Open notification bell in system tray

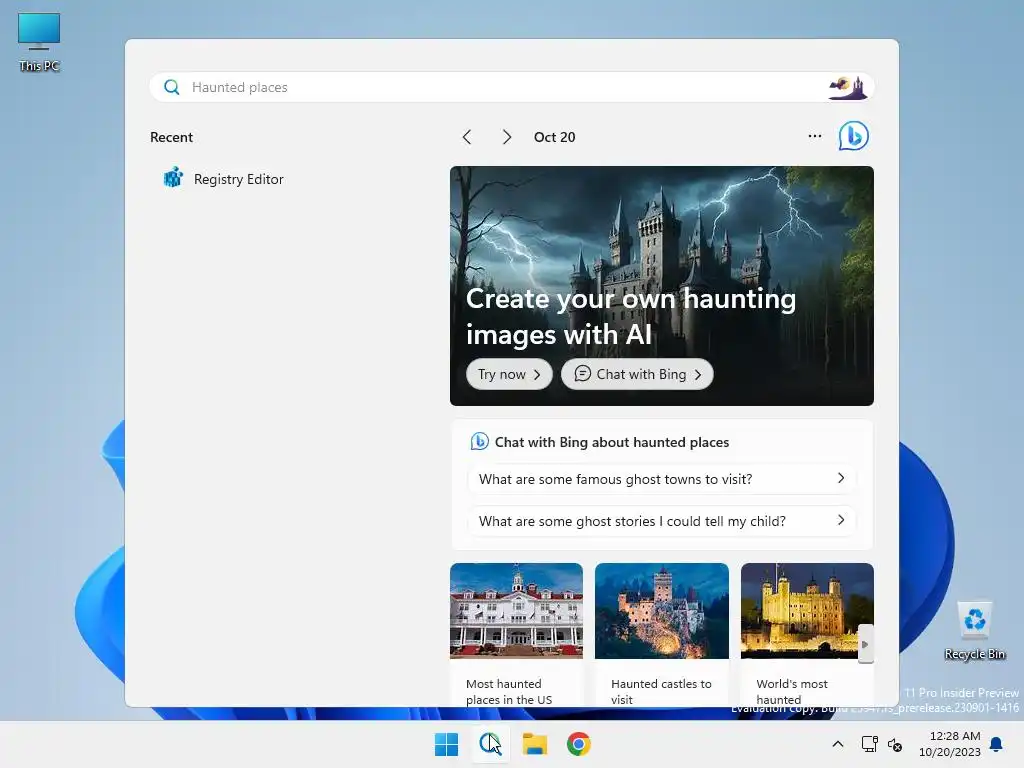(997, 744)
